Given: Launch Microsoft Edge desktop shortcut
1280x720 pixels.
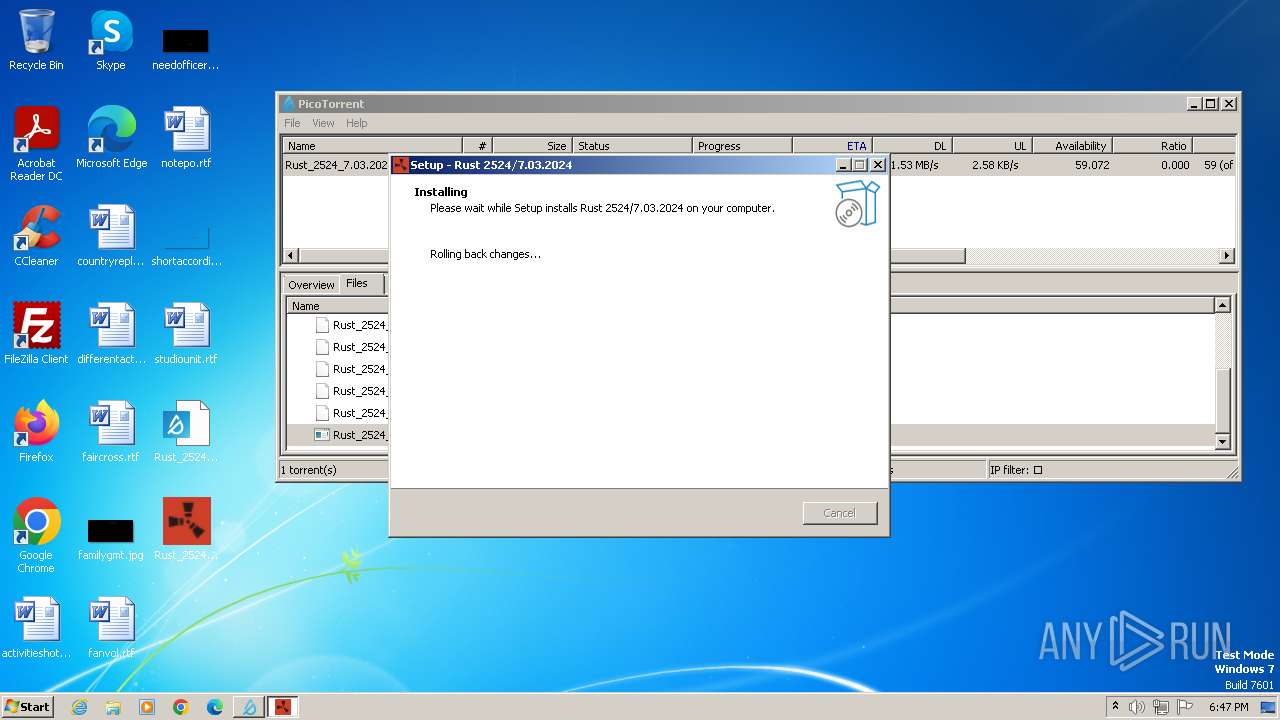Looking at the screenshot, I should pos(111,138).
